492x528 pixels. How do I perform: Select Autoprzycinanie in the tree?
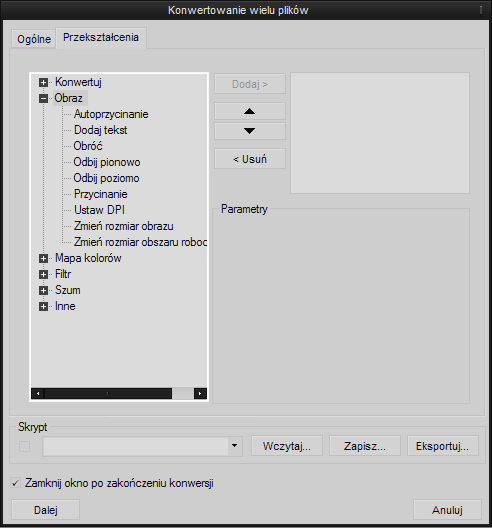(x=111, y=114)
